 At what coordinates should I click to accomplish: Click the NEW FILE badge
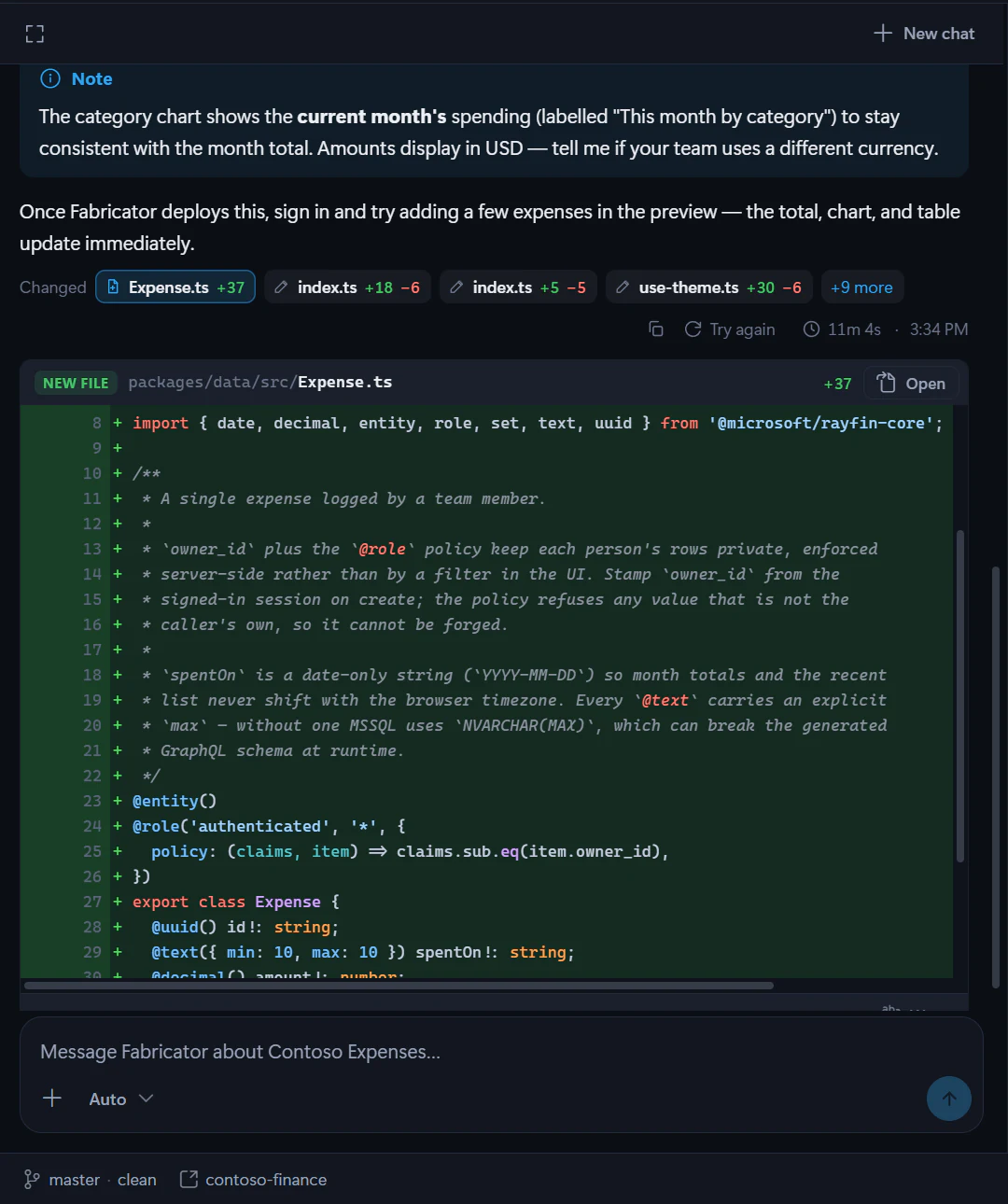click(76, 383)
